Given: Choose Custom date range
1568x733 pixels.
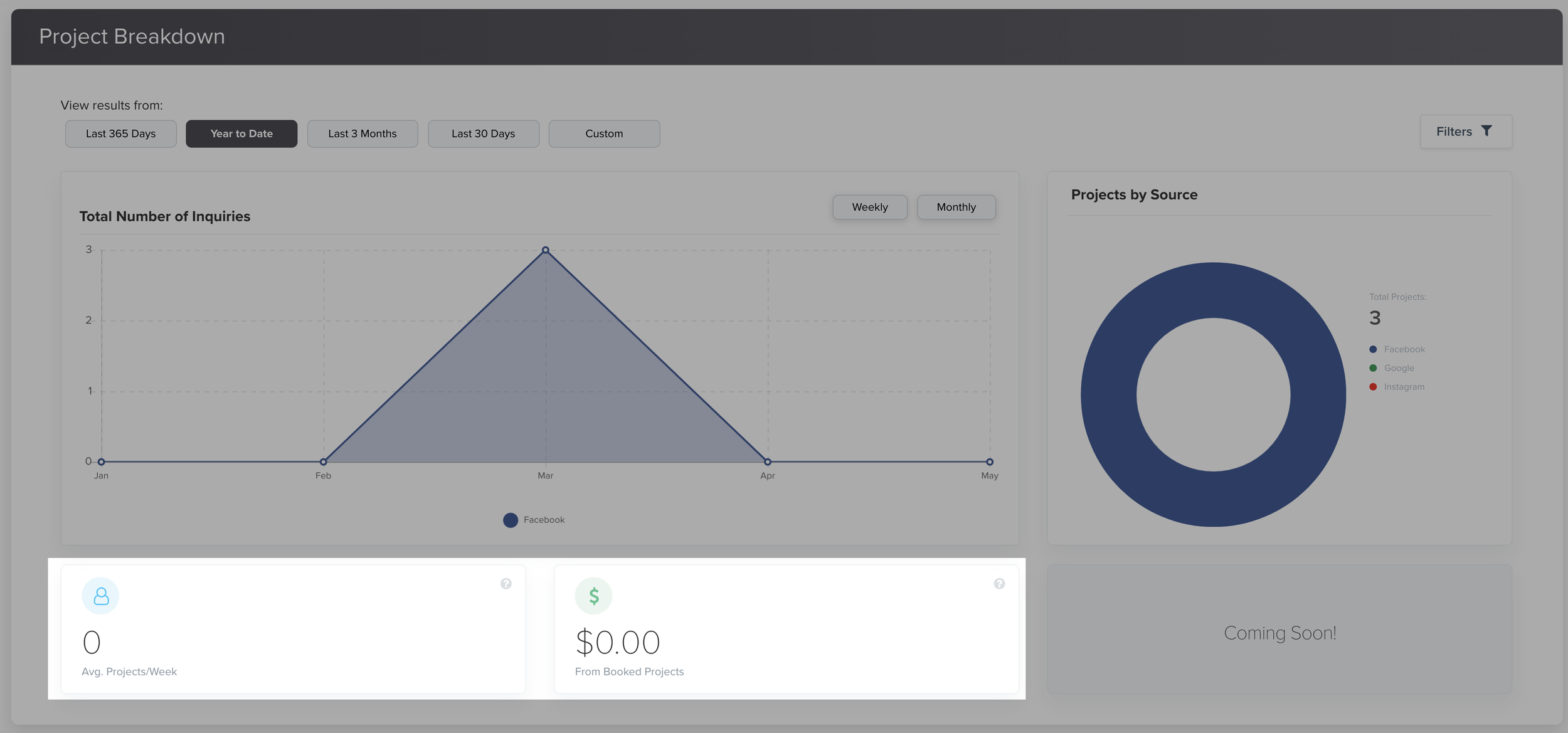Looking at the screenshot, I should tap(604, 134).
